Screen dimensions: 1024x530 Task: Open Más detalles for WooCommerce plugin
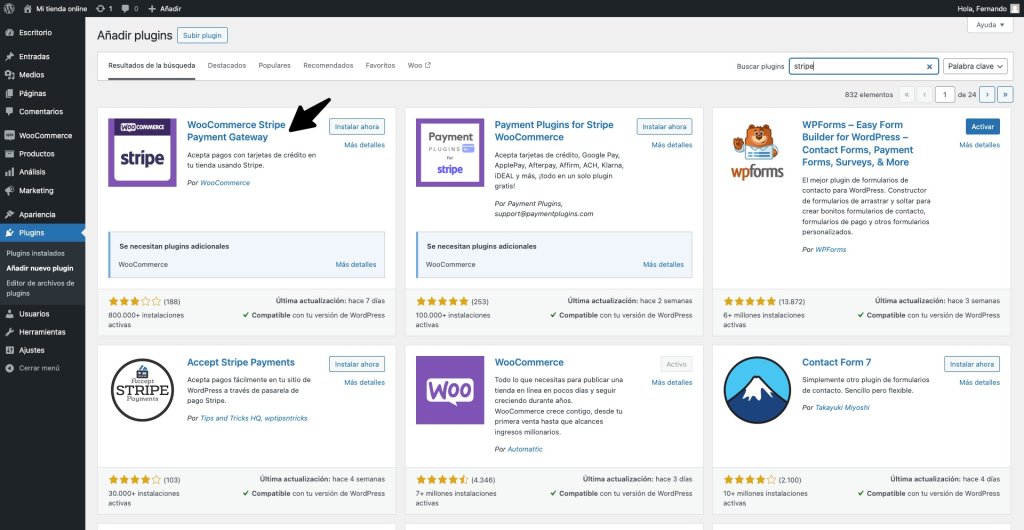(x=671, y=382)
